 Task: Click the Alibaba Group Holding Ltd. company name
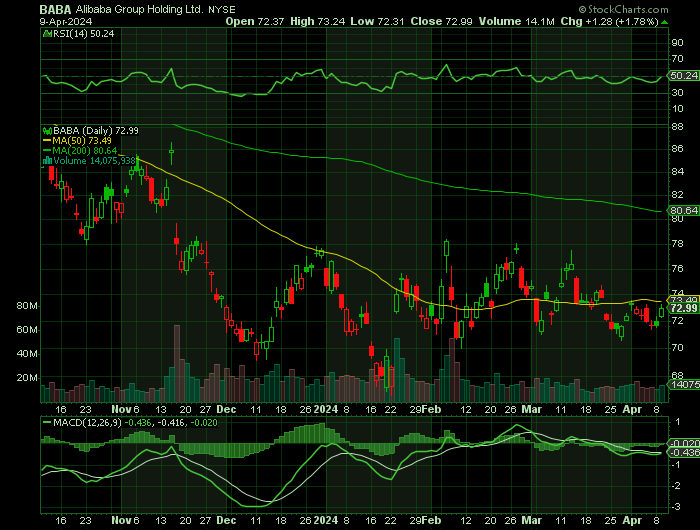[140, 9]
